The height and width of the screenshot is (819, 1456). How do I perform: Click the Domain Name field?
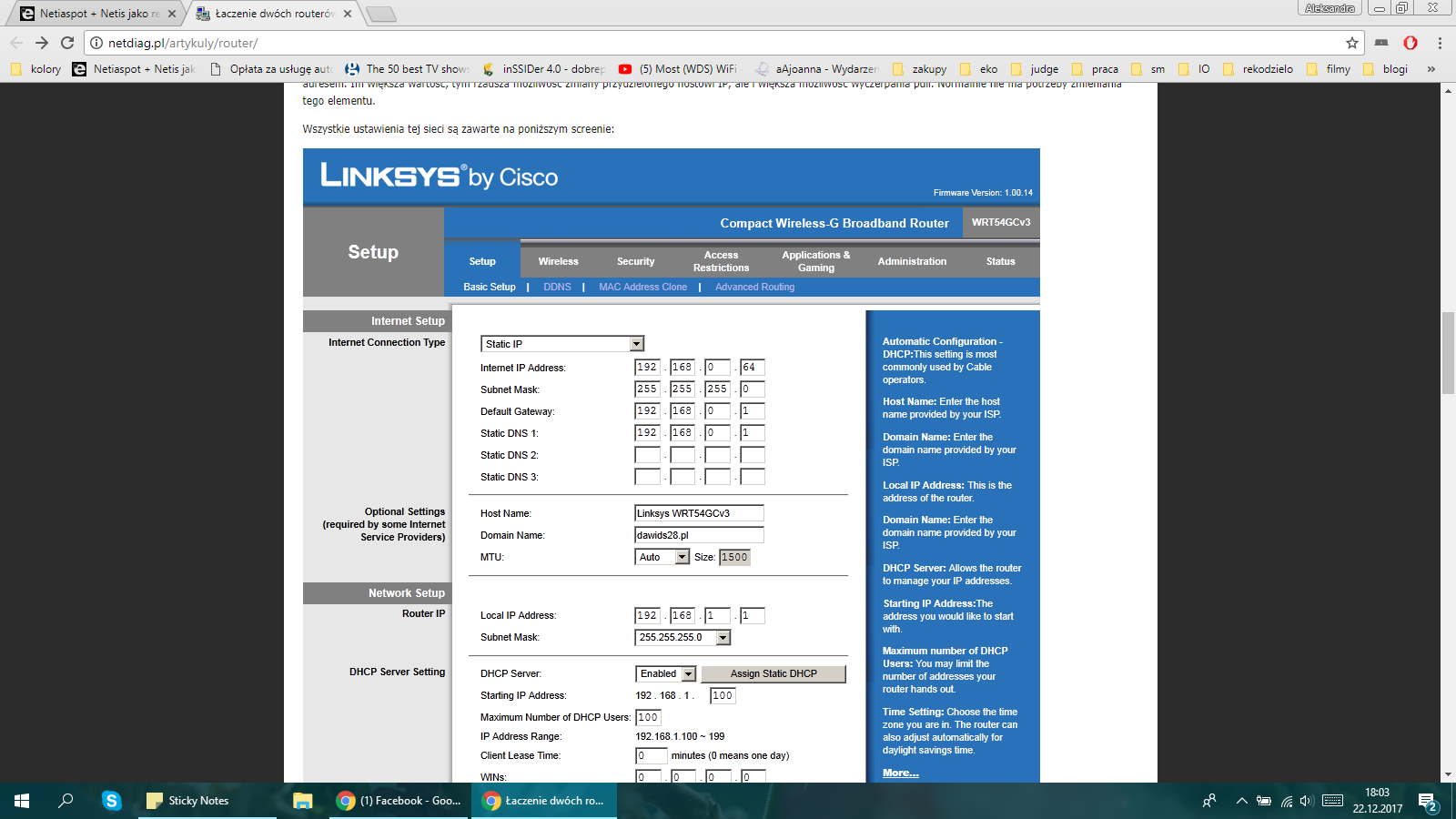pos(699,535)
